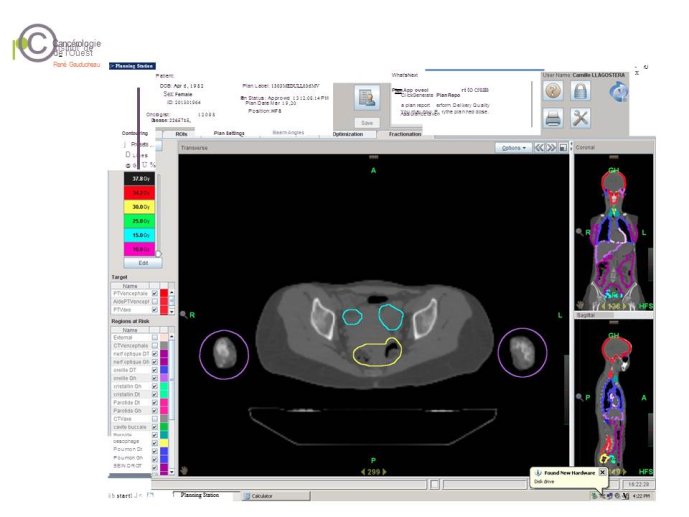Switch to the Fractionation tab

pyautogui.click(x=405, y=134)
